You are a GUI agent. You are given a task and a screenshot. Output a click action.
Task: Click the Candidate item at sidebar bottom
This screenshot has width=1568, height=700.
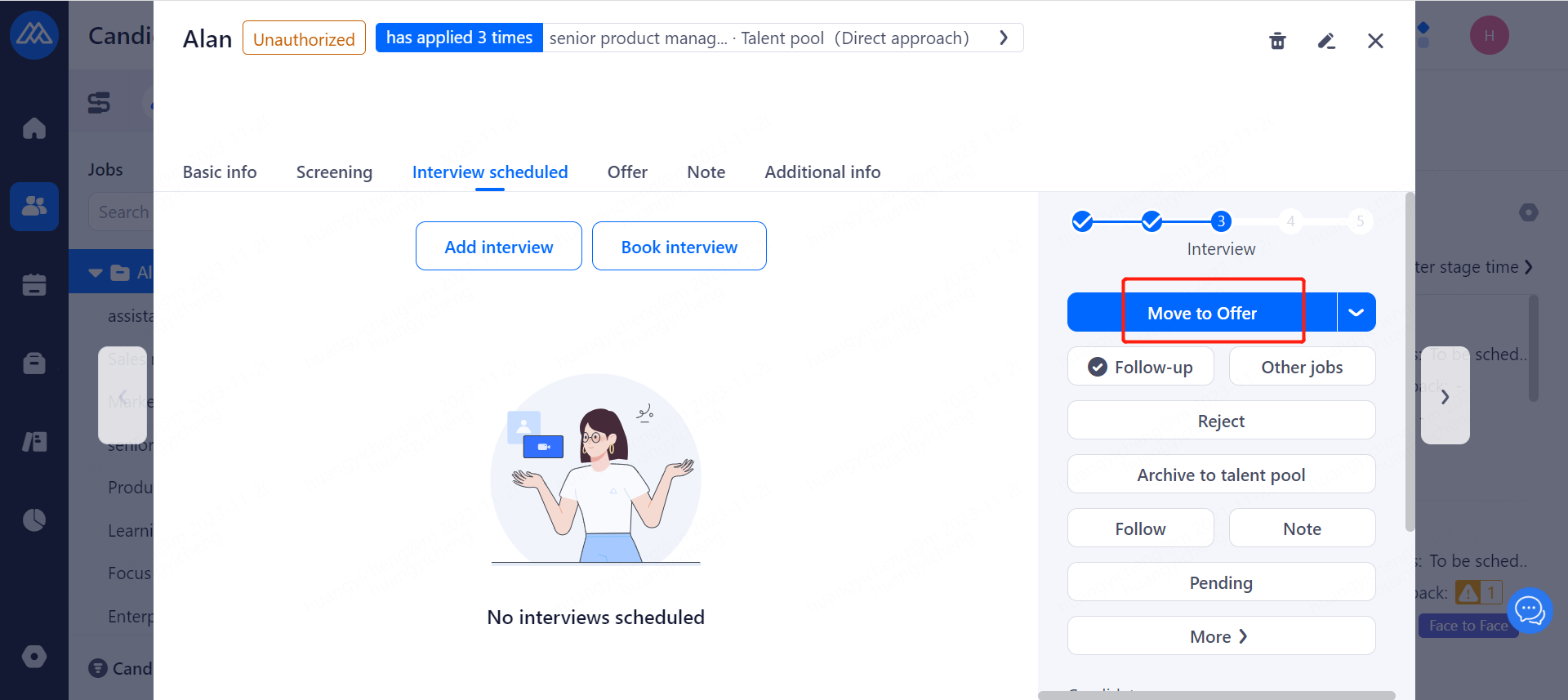[121, 668]
